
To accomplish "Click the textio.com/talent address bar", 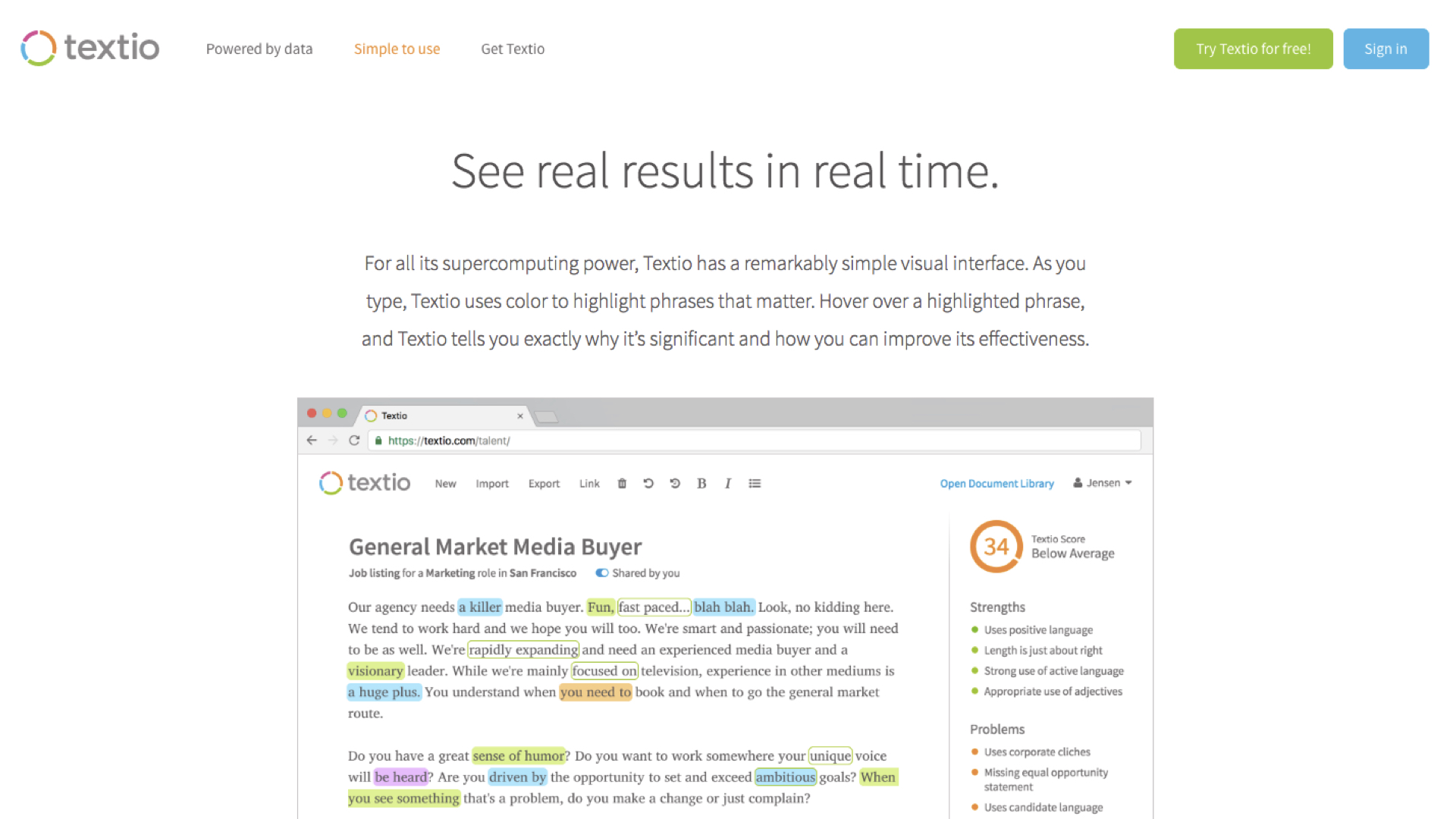I will (755, 441).
